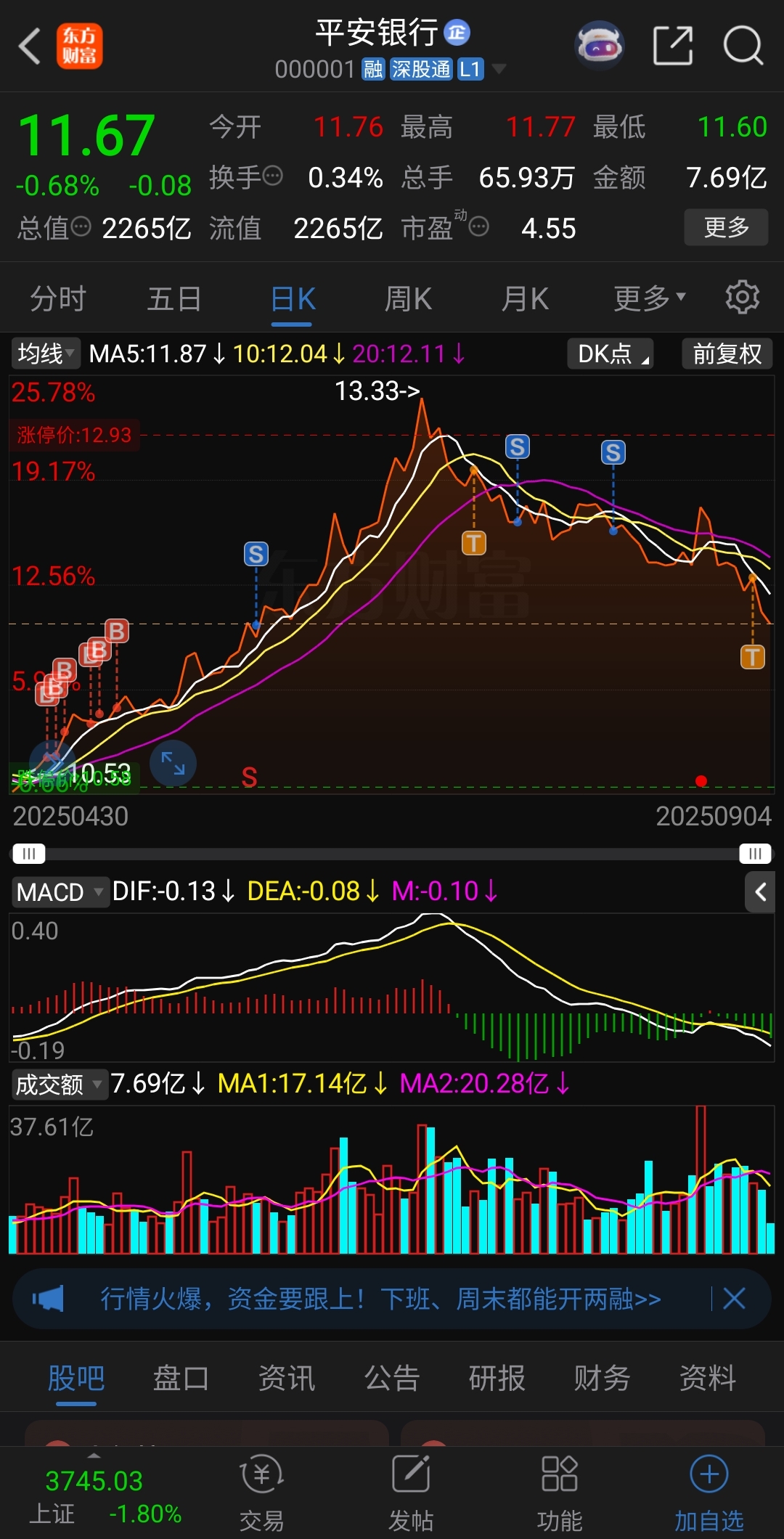Viewport: 784px width, 1539px height.
Task: Tap the 13.33 peak price label
Action: tap(377, 391)
